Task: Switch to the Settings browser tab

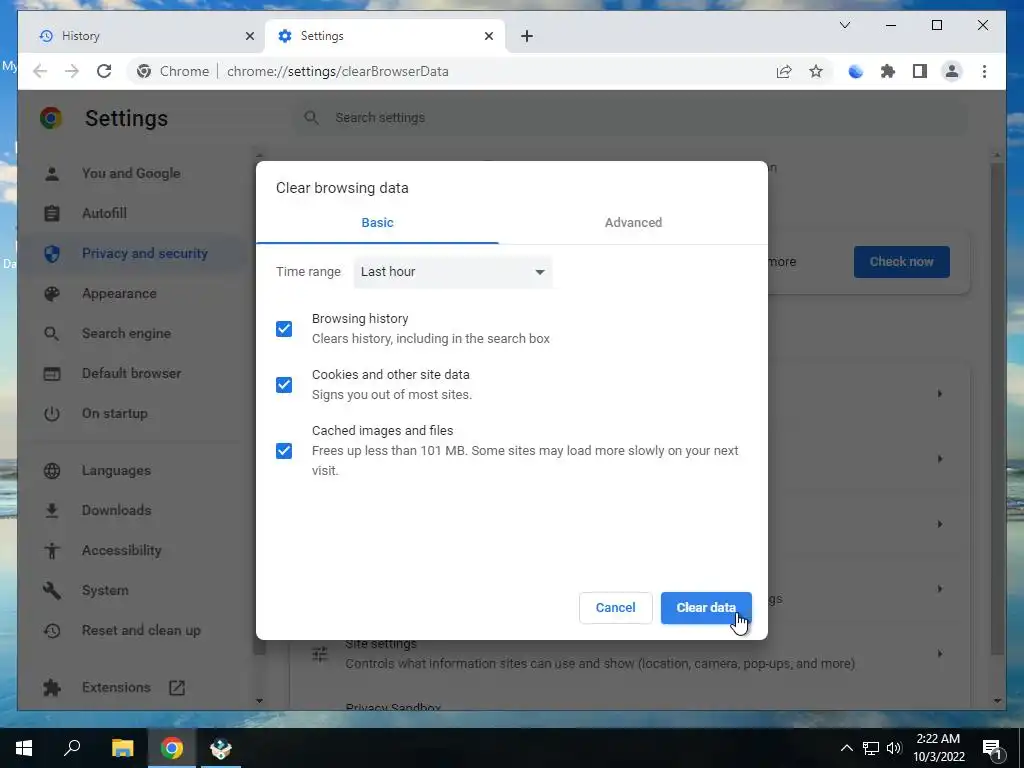Action: 385,36
